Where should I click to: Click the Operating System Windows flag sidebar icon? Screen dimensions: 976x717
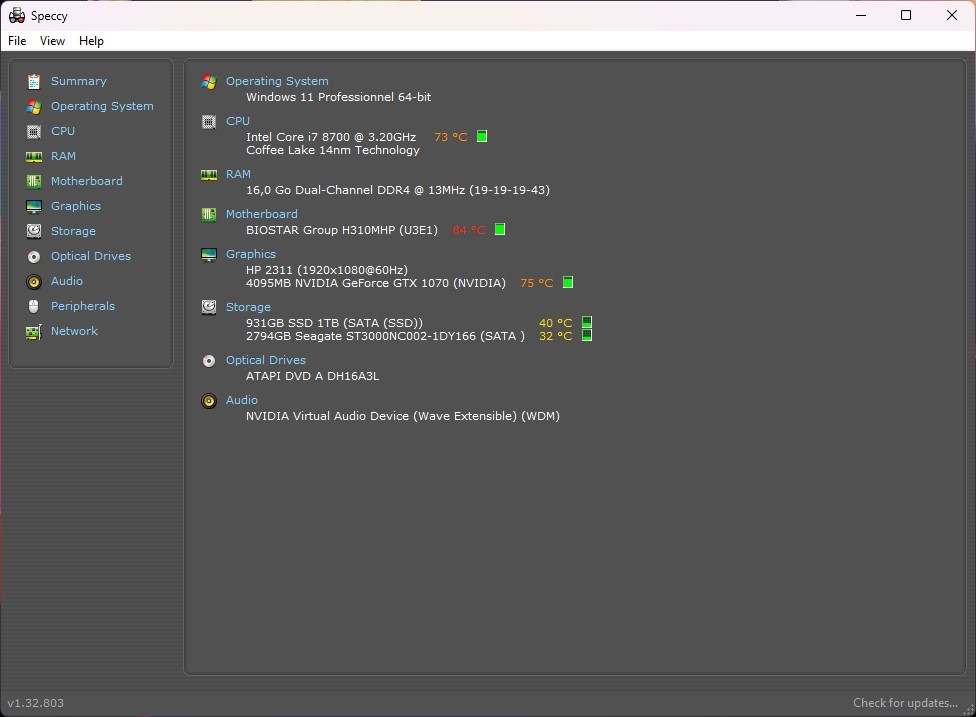coord(34,106)
